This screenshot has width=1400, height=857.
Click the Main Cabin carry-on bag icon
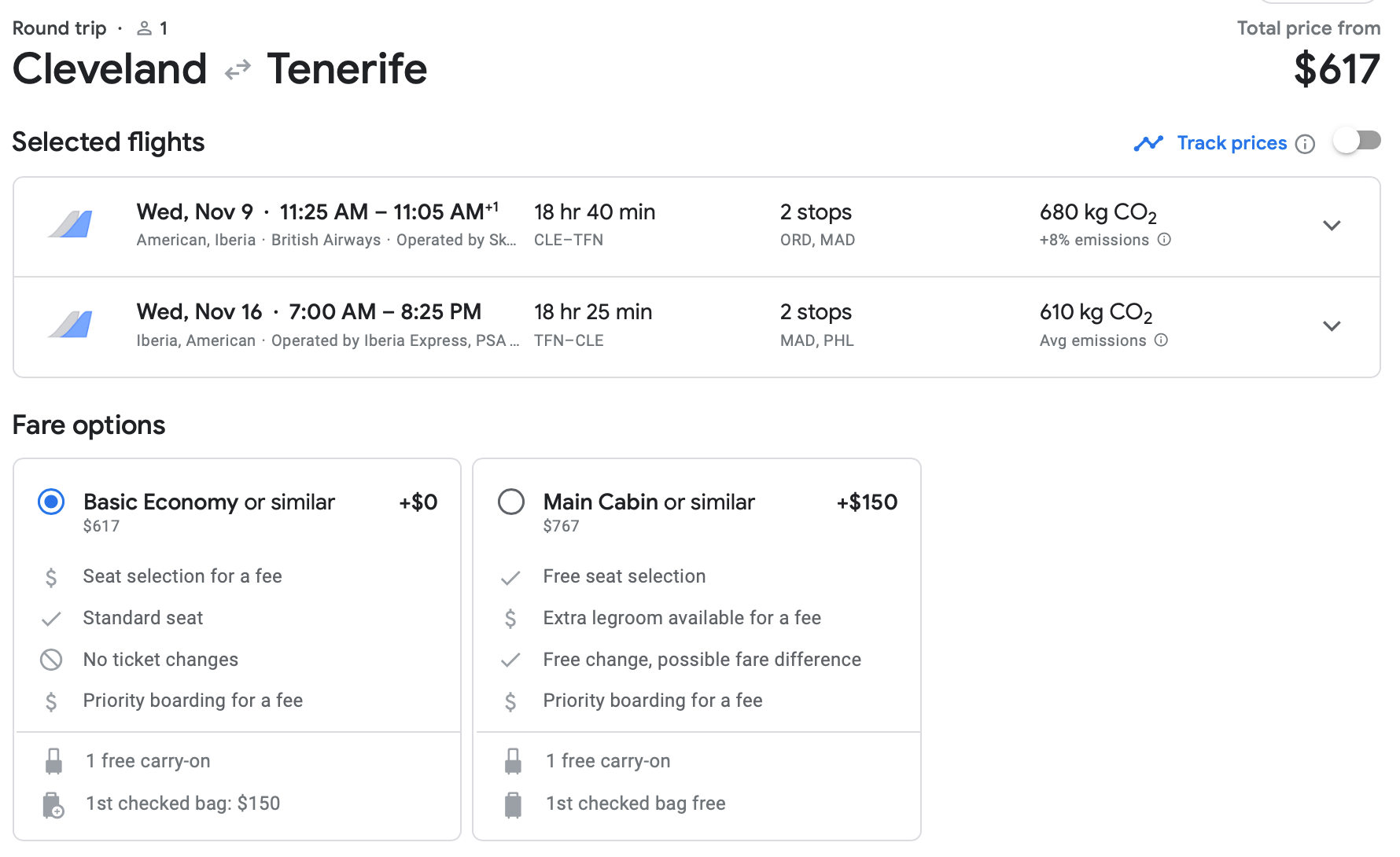click(513, 761)
